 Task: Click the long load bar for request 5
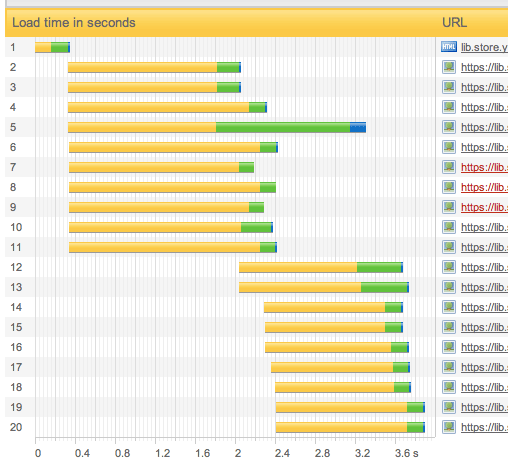217,127
